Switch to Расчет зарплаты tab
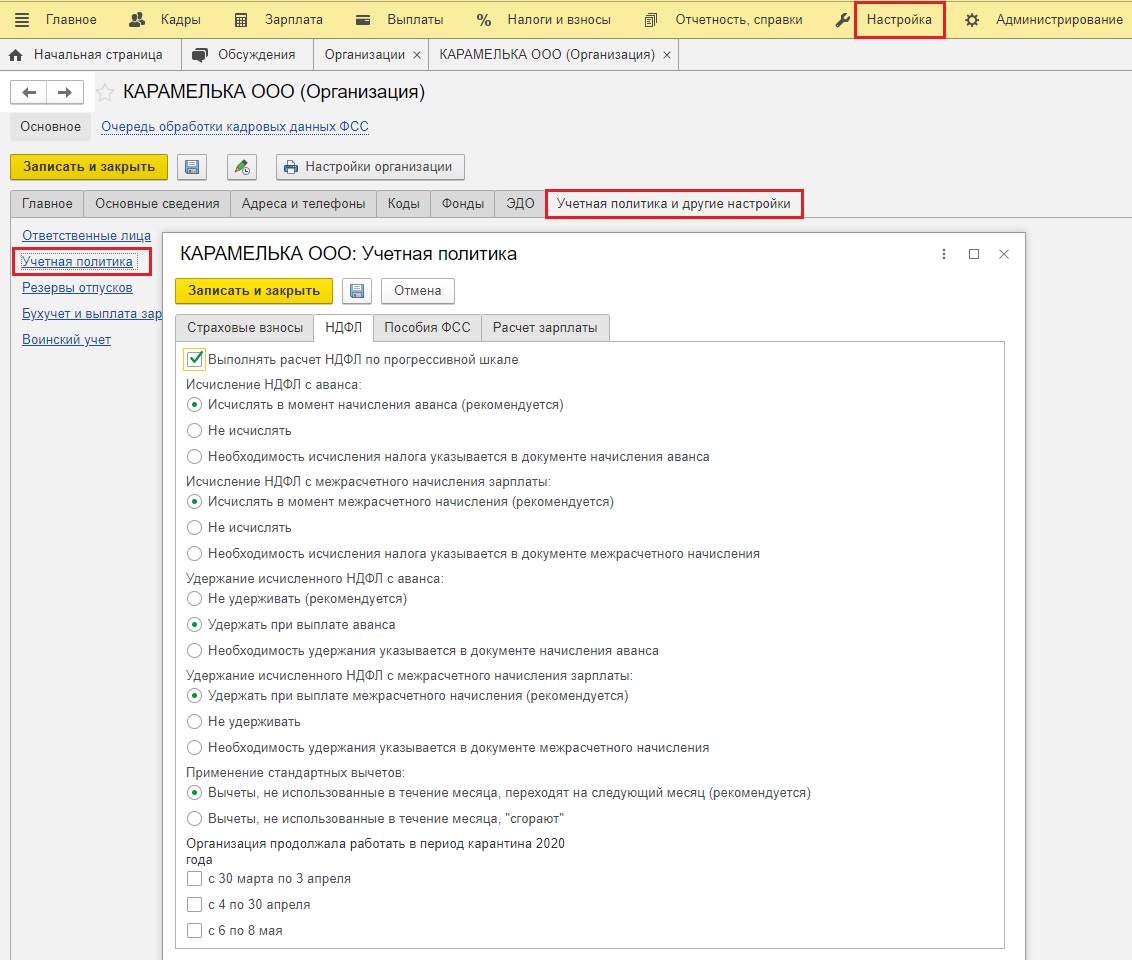The height and width of the screenshot is (960, 1132). [x=545, y=328]
